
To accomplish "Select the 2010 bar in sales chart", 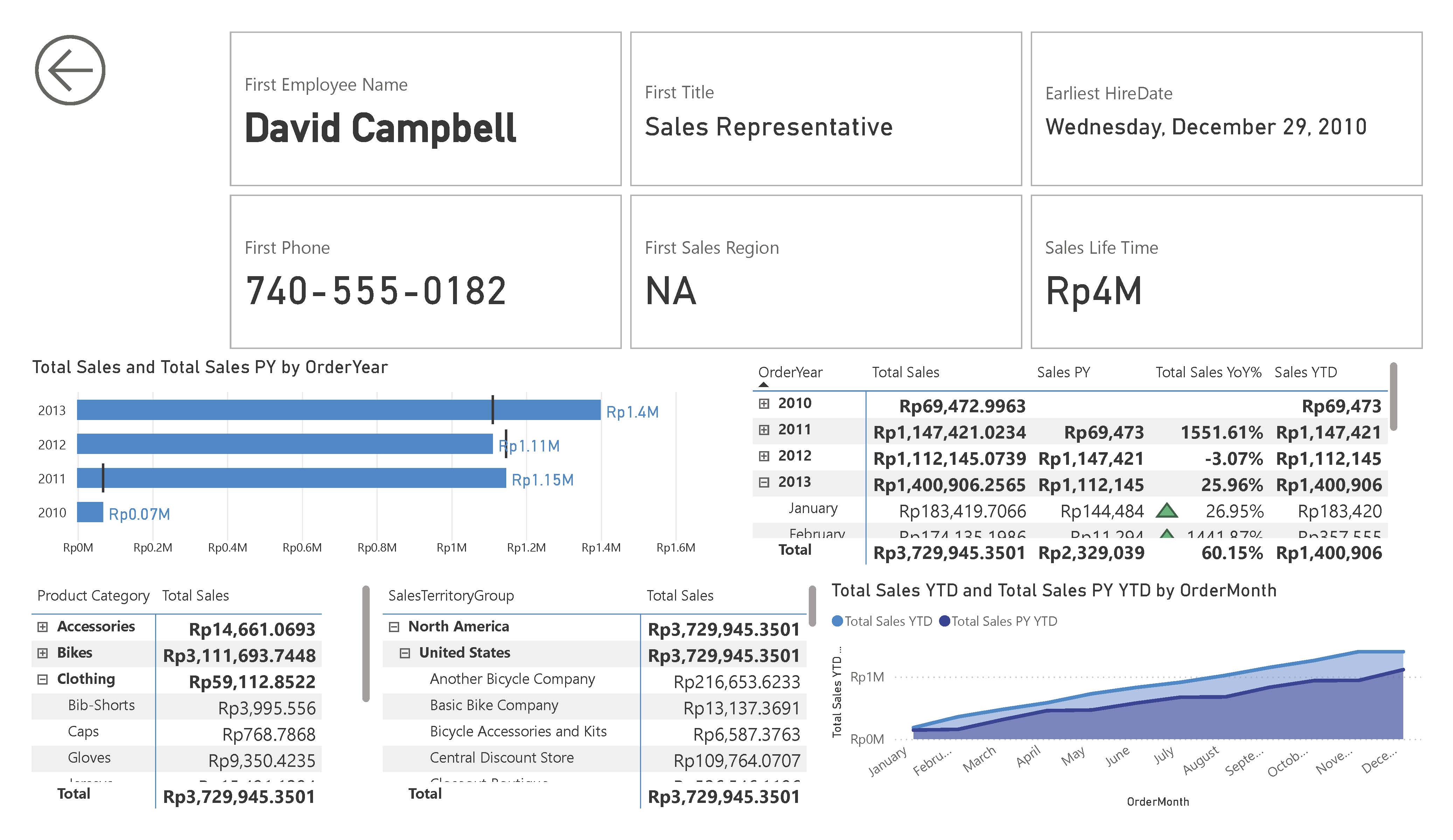I will click(90, 512).
